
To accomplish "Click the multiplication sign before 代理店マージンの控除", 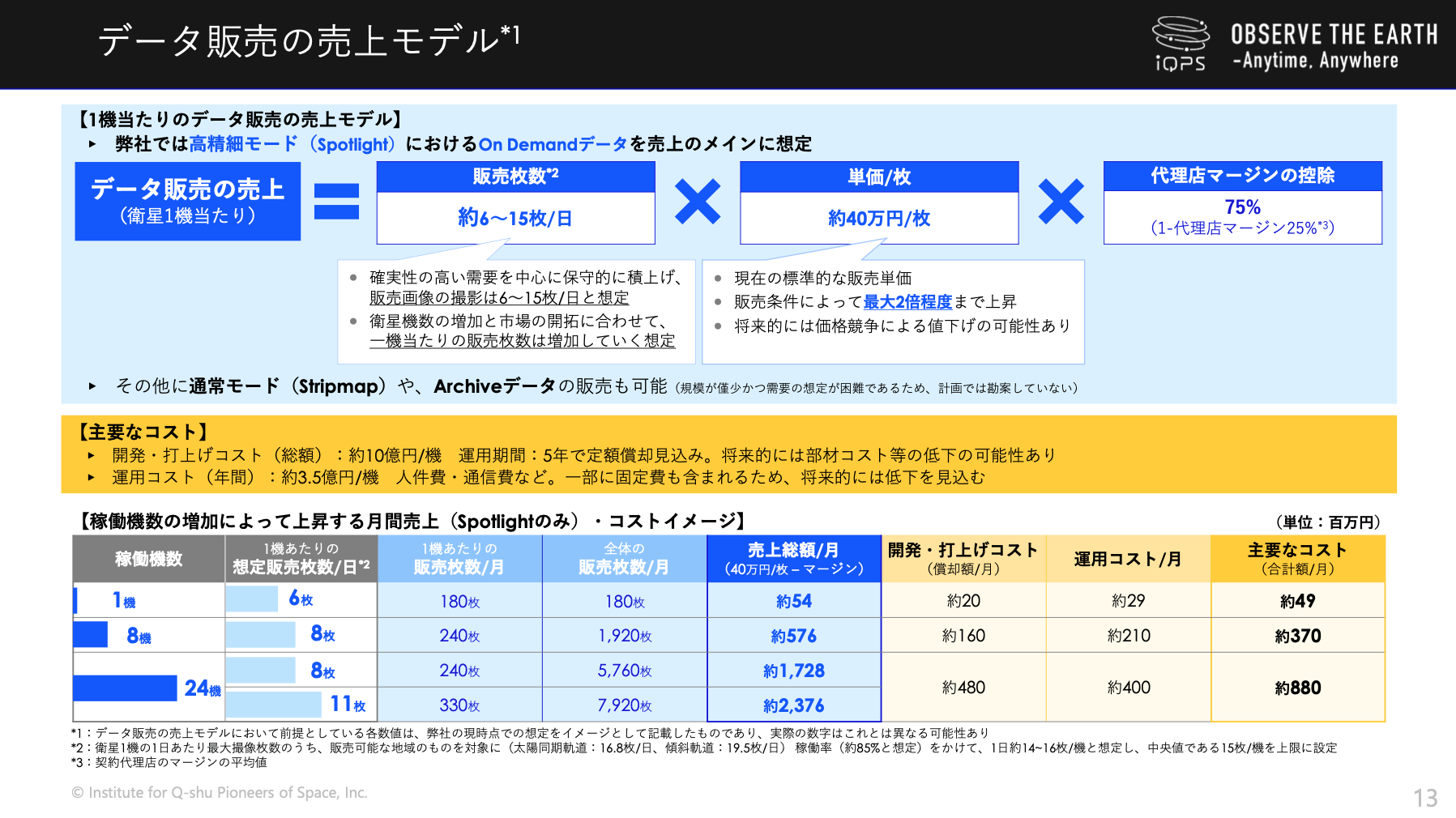I will 1061,202.
